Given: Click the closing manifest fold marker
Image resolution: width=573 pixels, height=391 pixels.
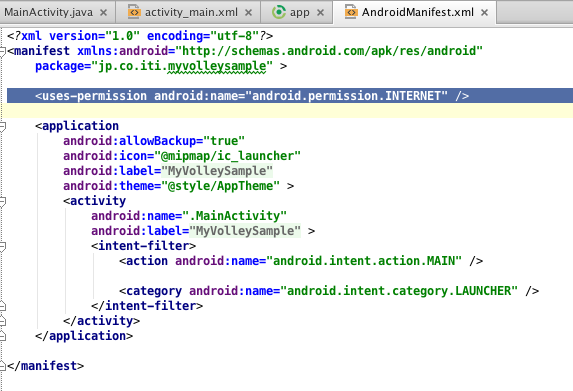Looking at the screenshot, I should click(3, 365).
